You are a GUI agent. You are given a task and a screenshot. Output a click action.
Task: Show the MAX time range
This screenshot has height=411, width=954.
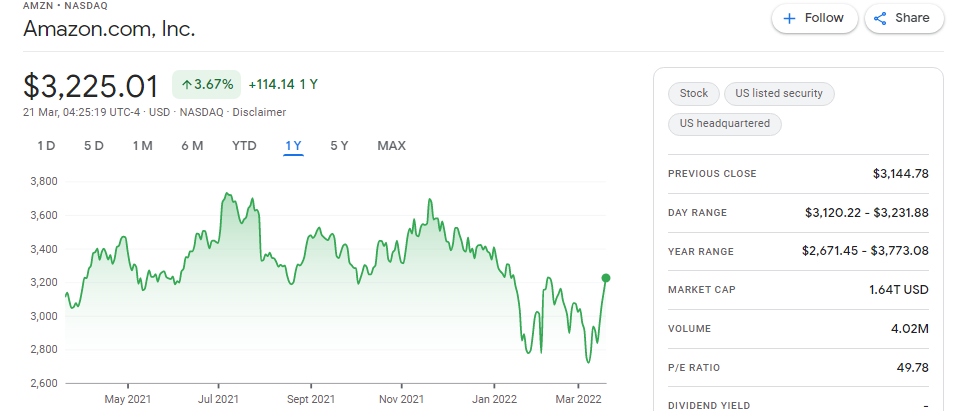tap(391, 146)
